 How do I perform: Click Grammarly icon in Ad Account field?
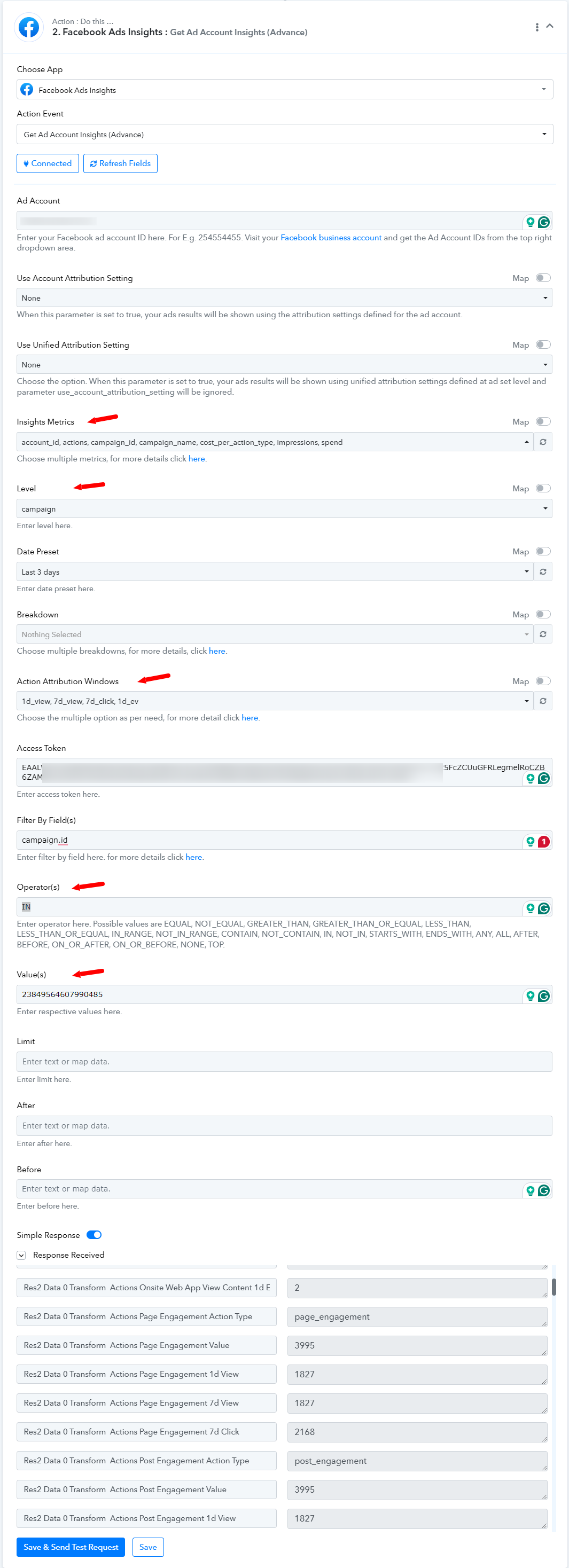coord(544,222)
